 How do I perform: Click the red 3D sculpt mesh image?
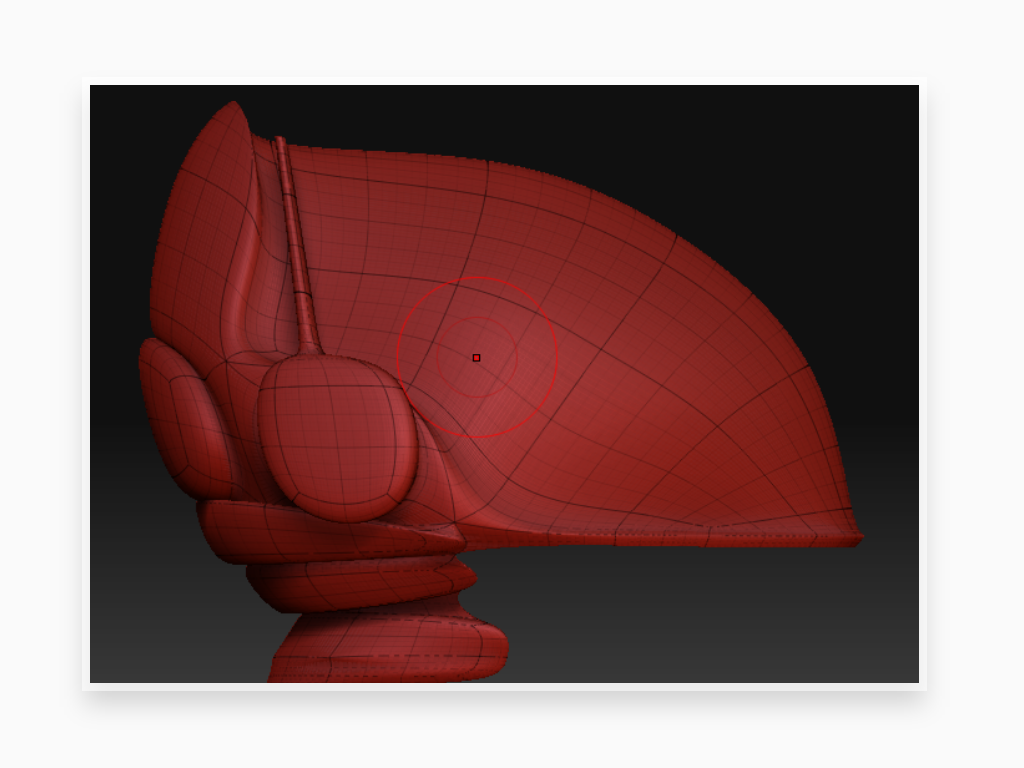(x=504, y=384)
